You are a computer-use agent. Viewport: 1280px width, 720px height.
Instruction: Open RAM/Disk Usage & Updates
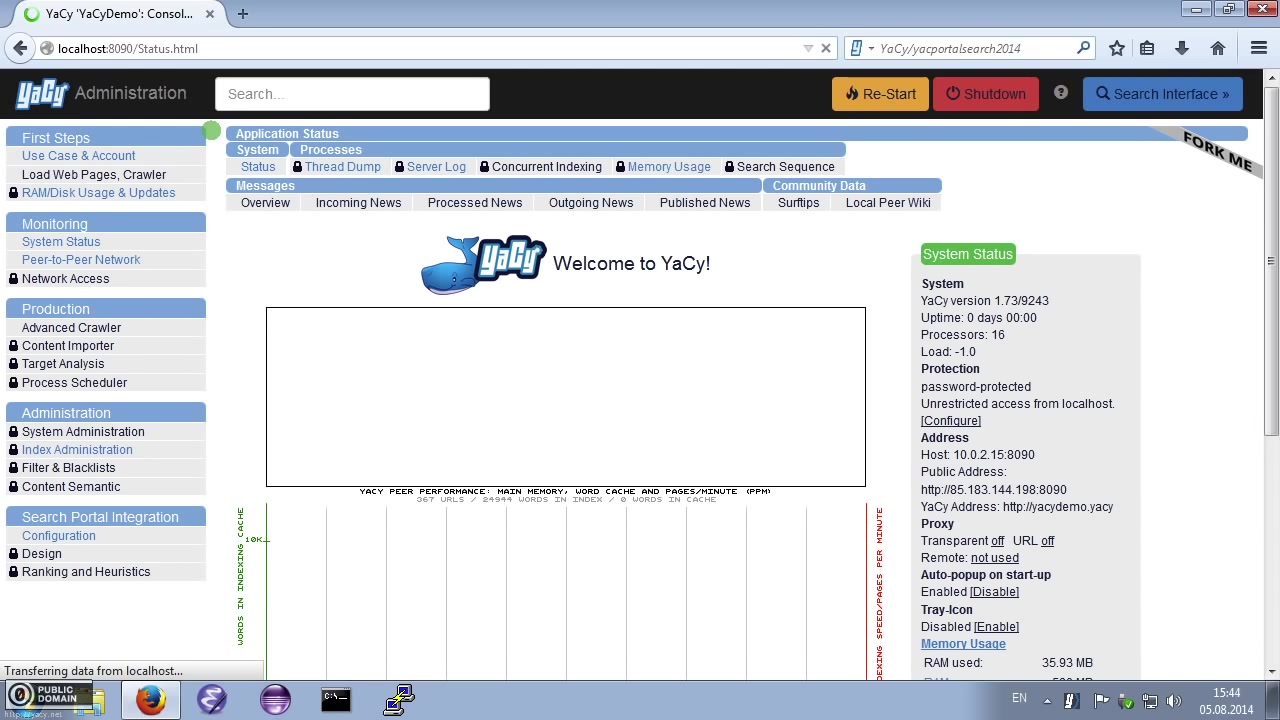98,193
